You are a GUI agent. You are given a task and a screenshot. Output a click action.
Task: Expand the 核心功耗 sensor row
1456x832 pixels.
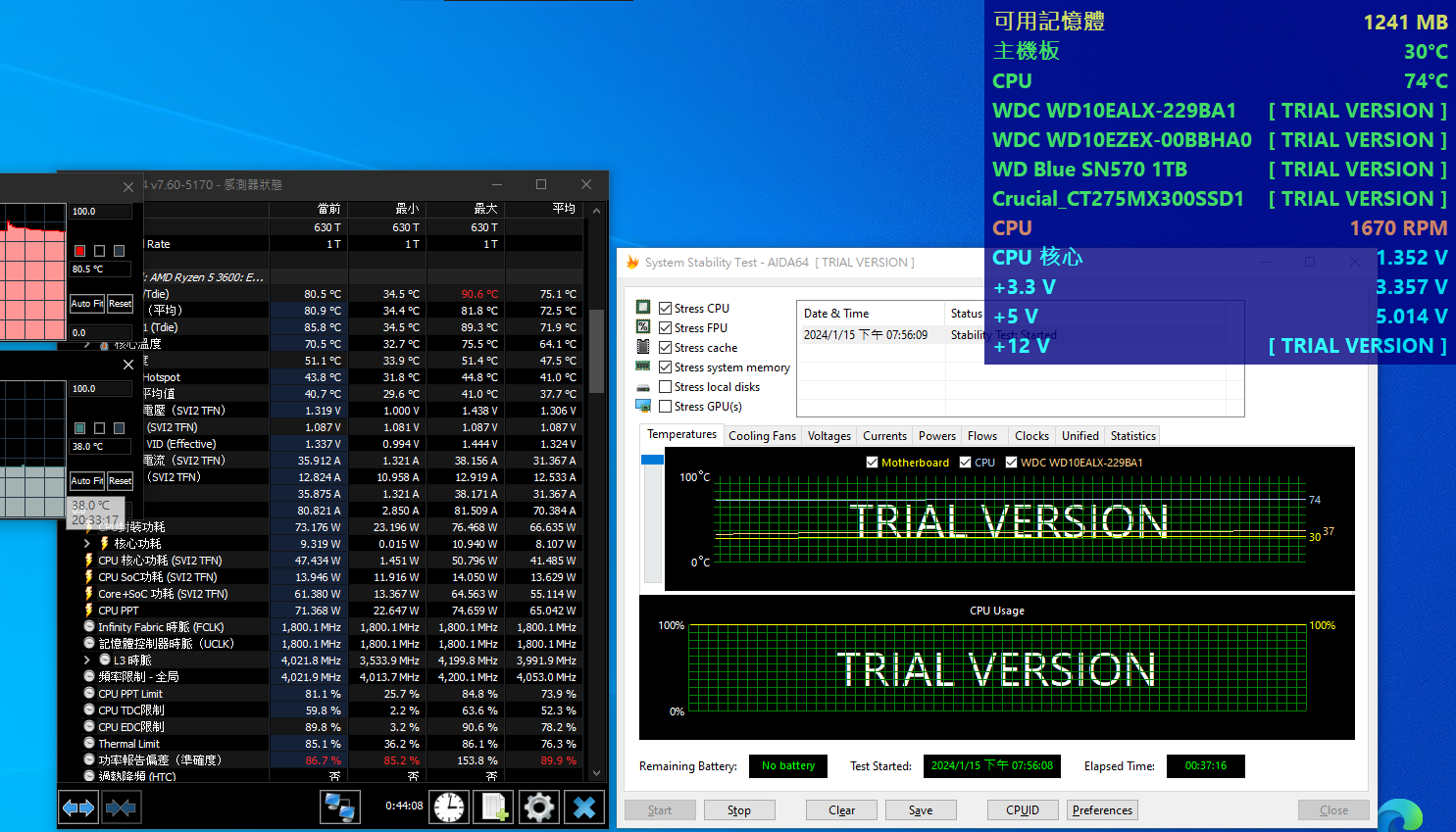click(x=87, y=544)
